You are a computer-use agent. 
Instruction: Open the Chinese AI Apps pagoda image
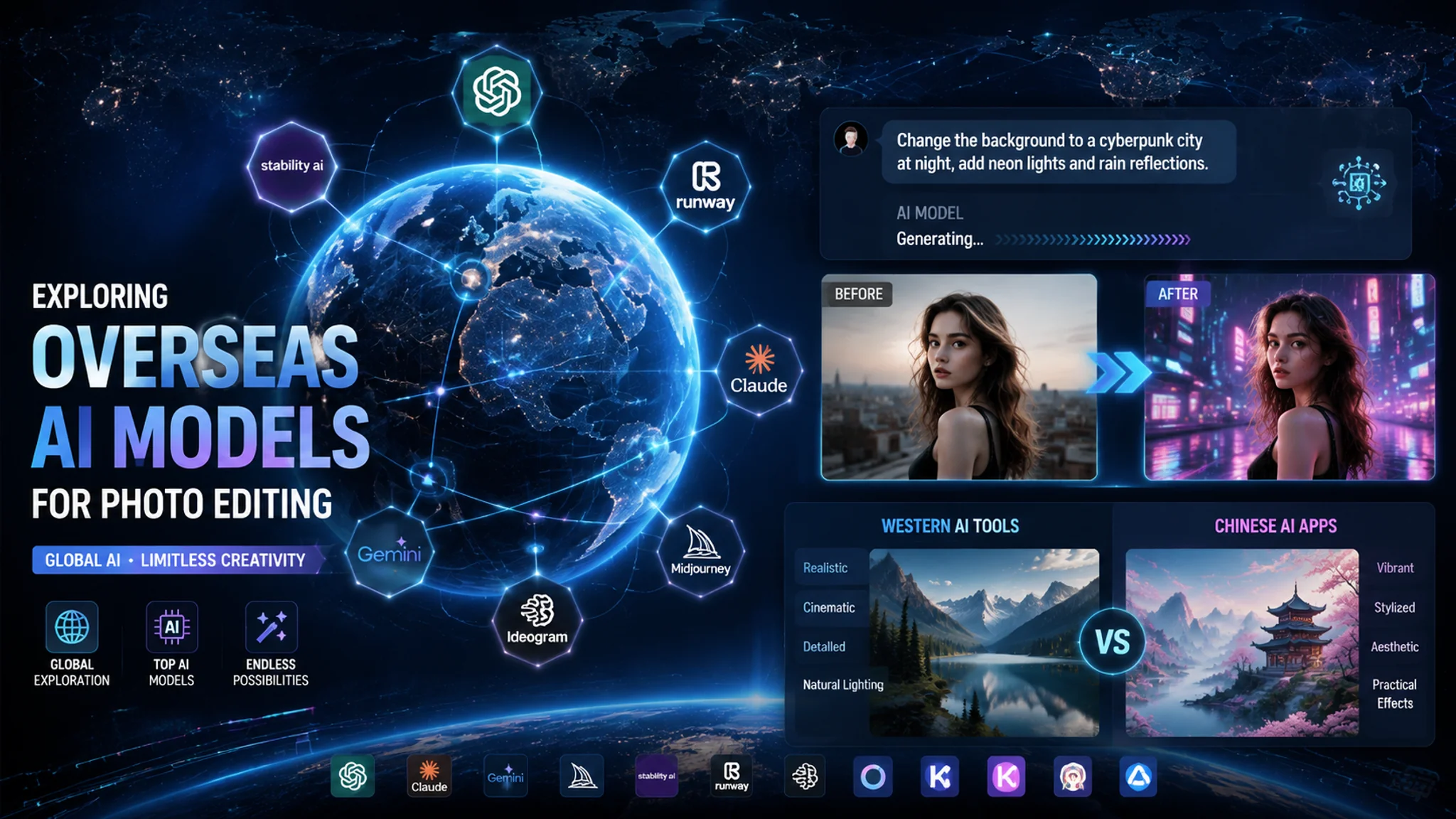coord(1242,643)
